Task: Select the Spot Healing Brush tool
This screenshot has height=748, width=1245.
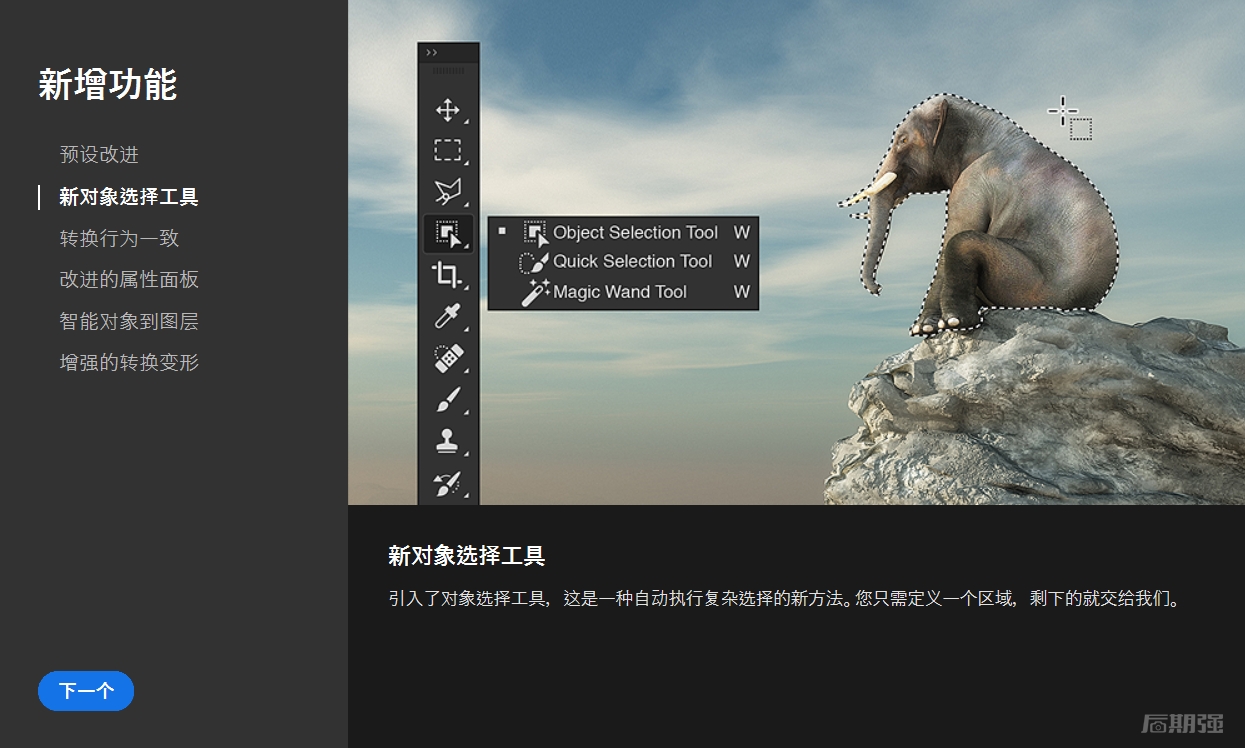Action: [447, 358]
